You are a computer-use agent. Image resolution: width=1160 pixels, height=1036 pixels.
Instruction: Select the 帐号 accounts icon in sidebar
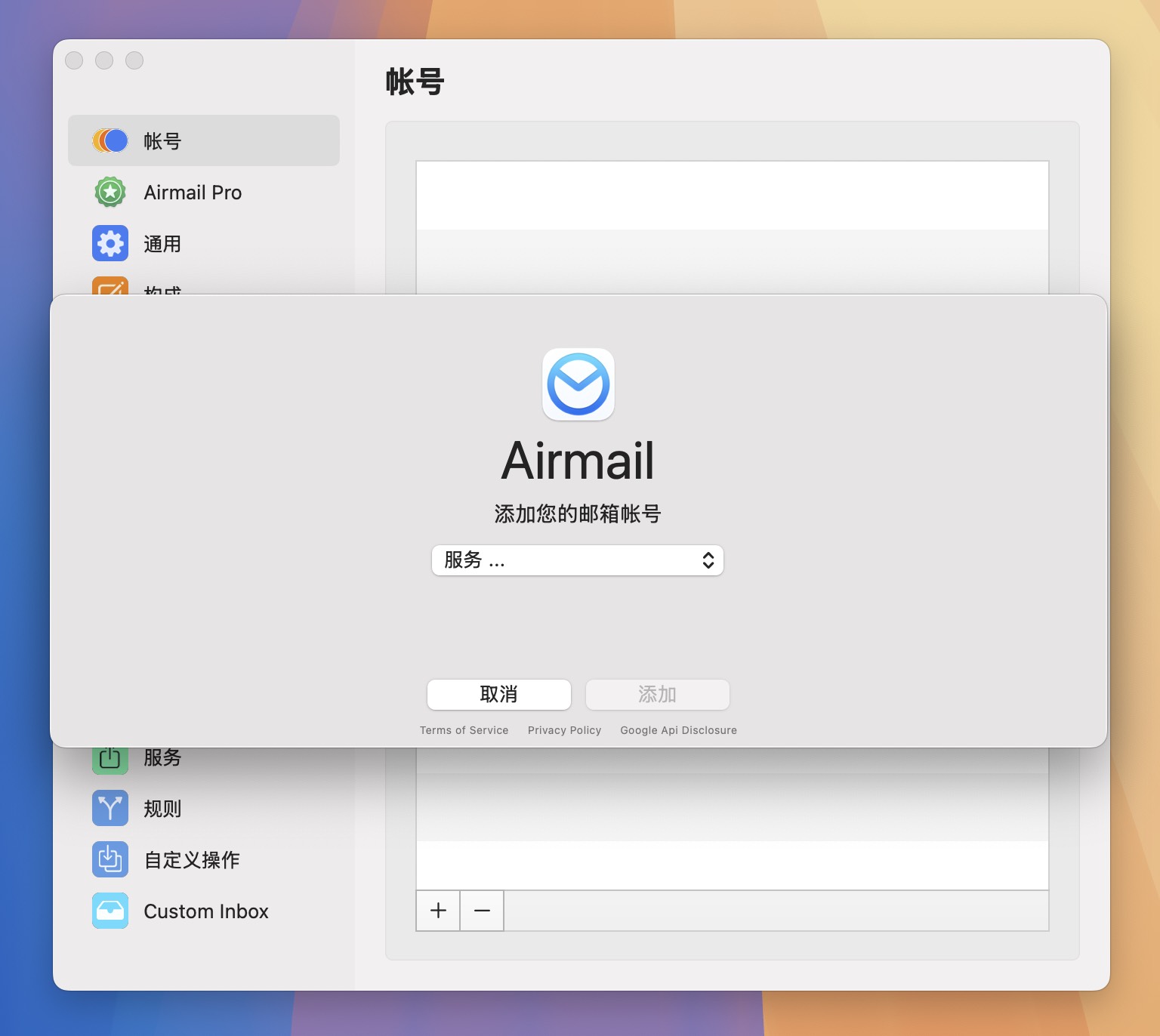click(110, 140)
